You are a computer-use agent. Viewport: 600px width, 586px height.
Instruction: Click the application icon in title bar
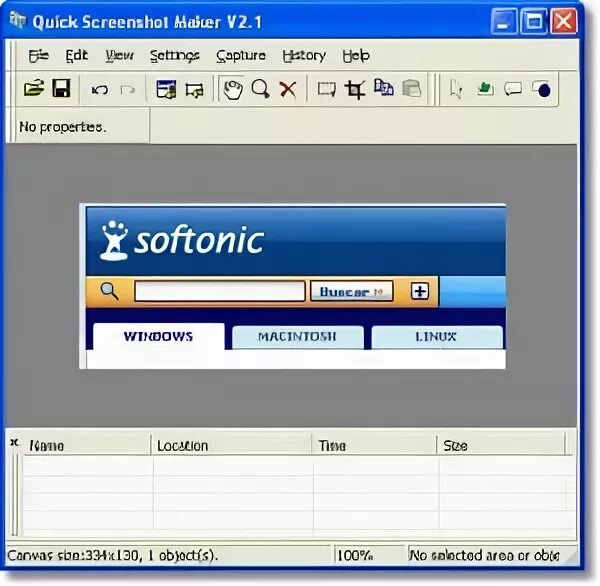(x=18, y=20)
